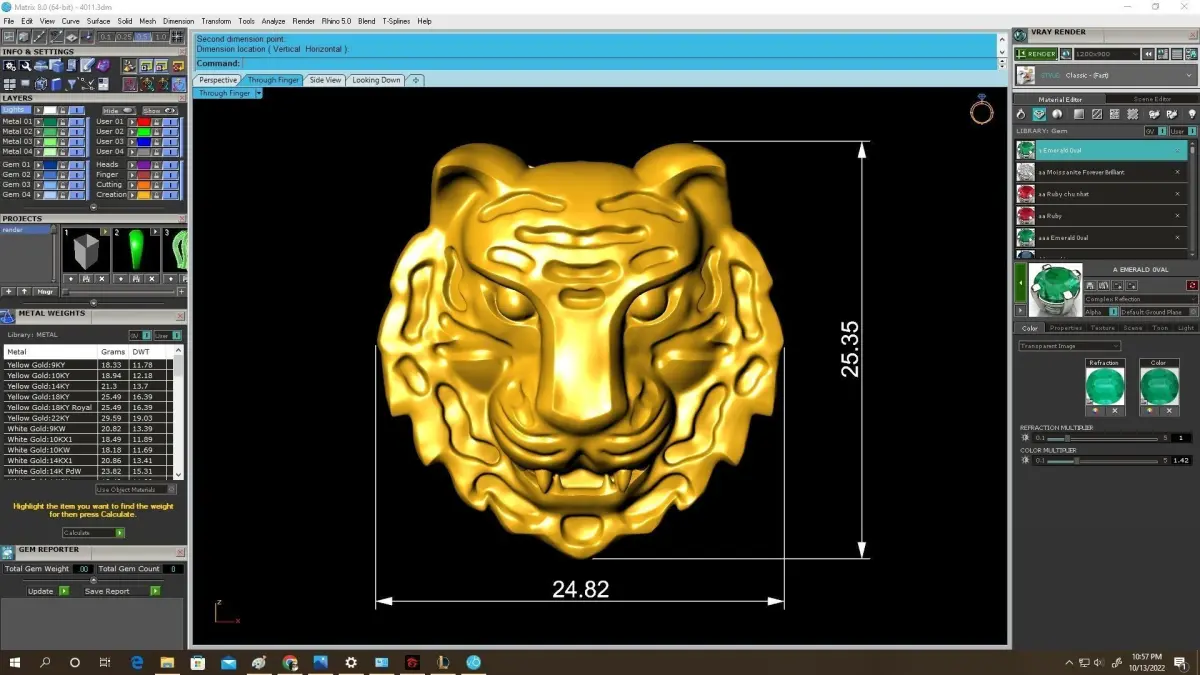Select White Gold:14K PdW metal row

click(x=89, y=471)
